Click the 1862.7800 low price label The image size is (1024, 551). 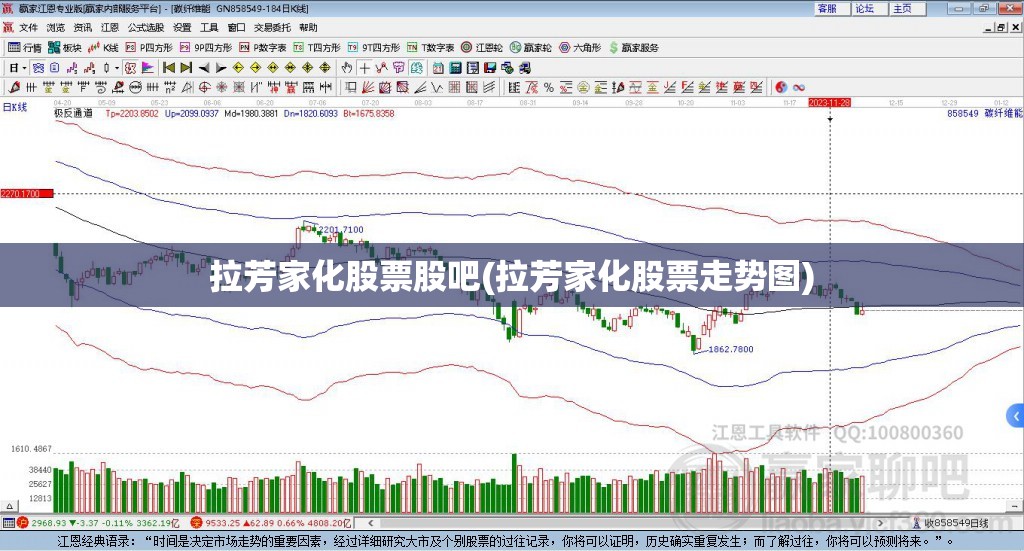click(731, 349)
